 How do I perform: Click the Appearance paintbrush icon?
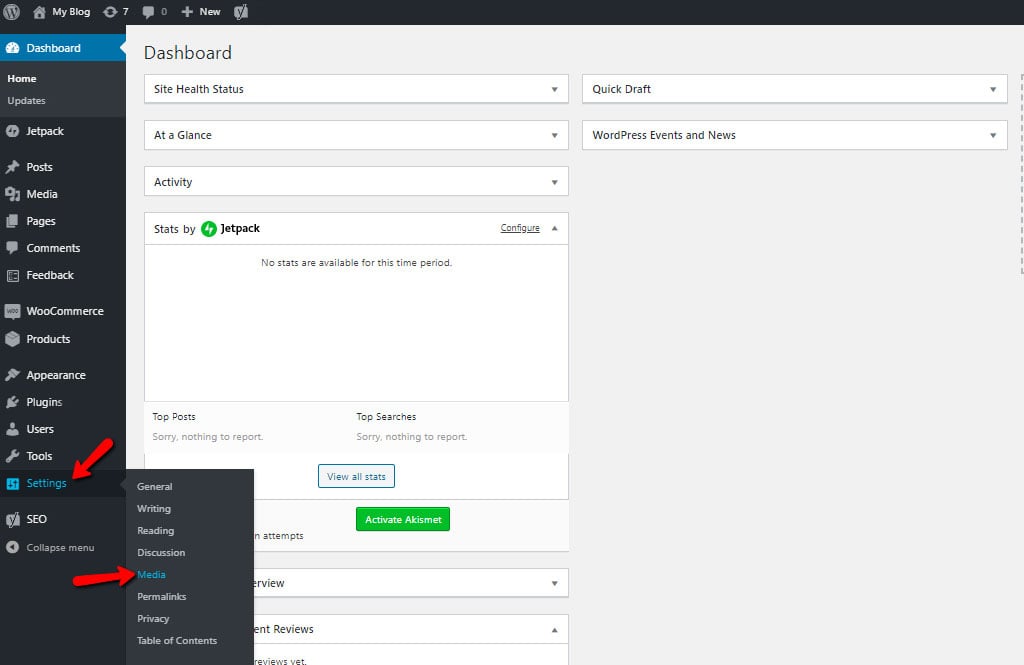coord(13,374)
